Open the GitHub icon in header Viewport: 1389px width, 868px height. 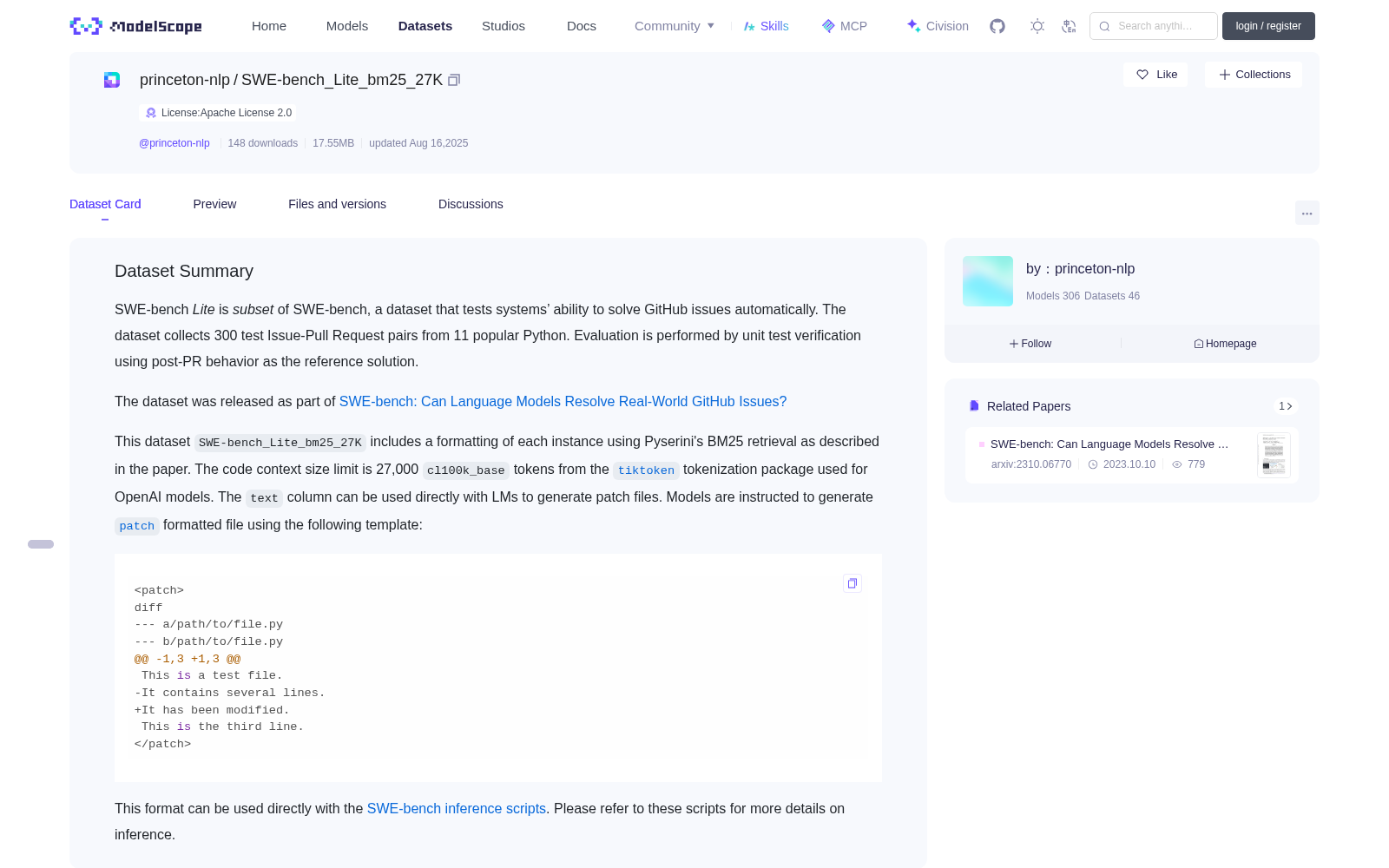(997, 26)
